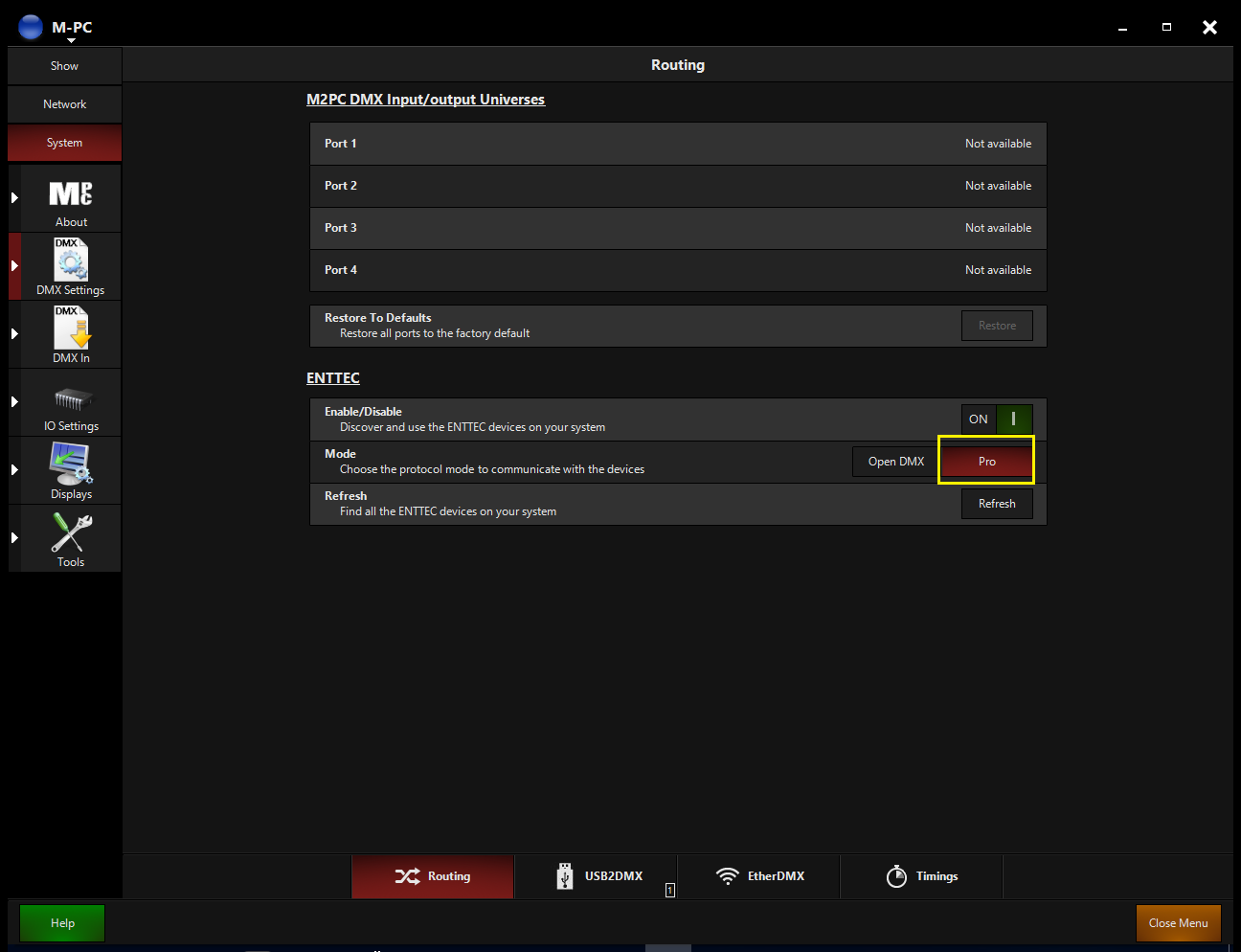Switch to the USB2DMX tab

pyautogui.click(x=598, y=876)
